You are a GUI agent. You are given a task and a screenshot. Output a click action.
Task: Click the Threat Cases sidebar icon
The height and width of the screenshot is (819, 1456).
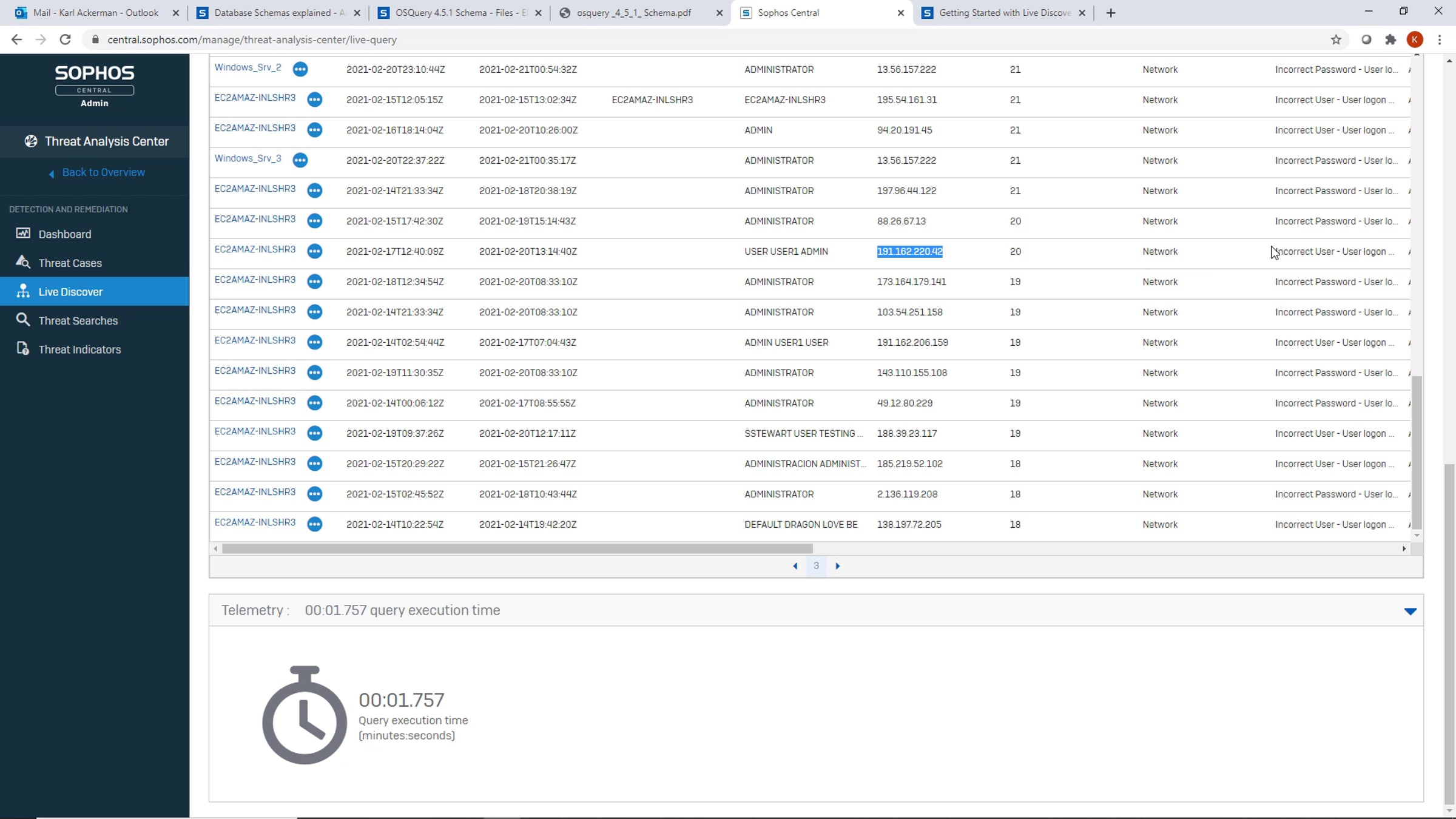tap(23, 262)
